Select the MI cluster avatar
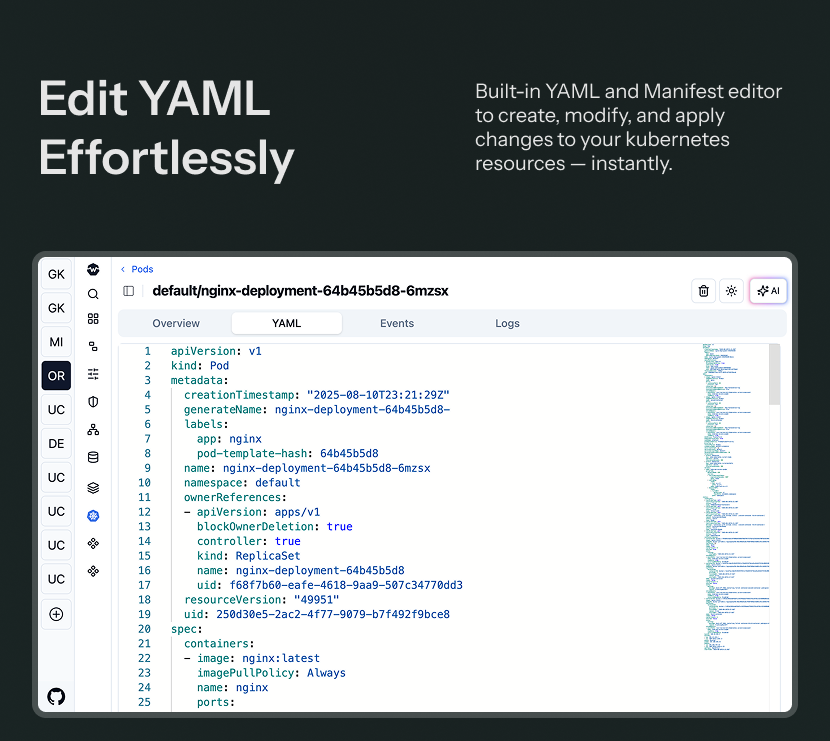Screen dimensions: 830x741 tap(56, 342)
